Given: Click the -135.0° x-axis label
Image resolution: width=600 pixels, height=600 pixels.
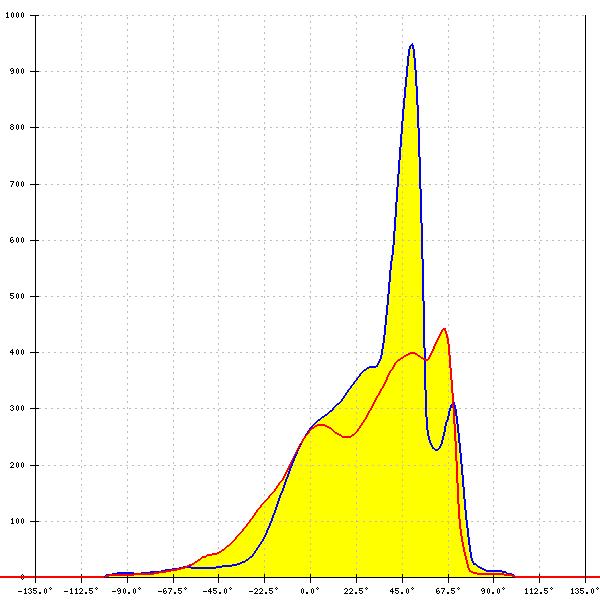Looking at the screenshot, I should point(35,591).
